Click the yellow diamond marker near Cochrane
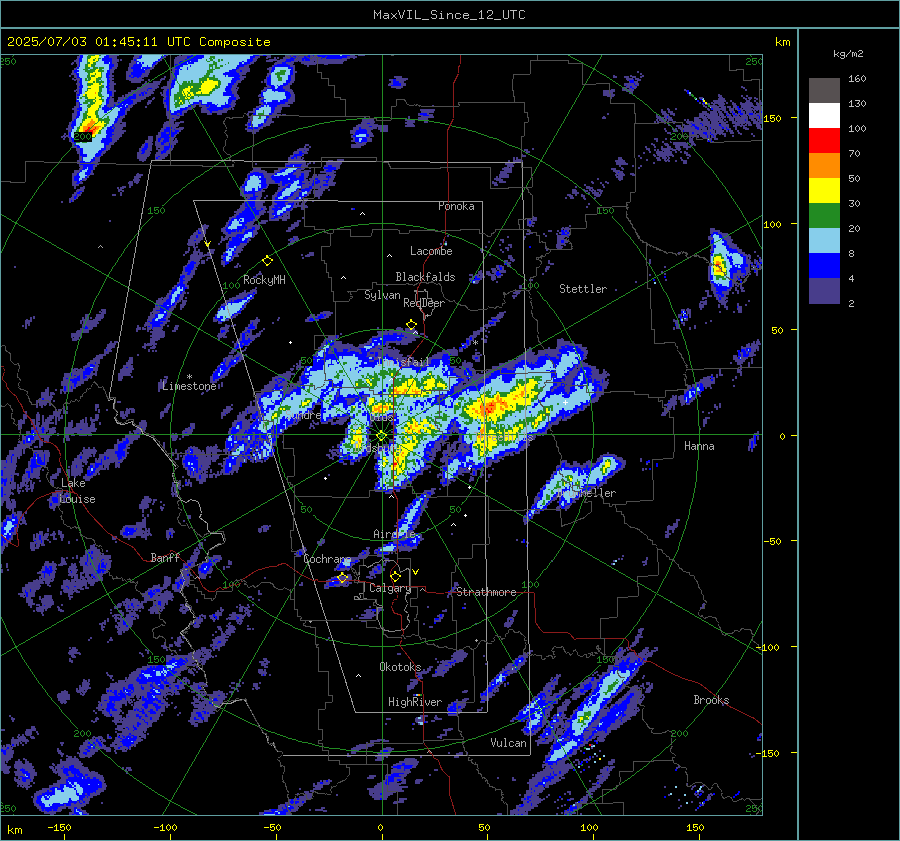Viewport: 900px width, 841px height. 343,577
